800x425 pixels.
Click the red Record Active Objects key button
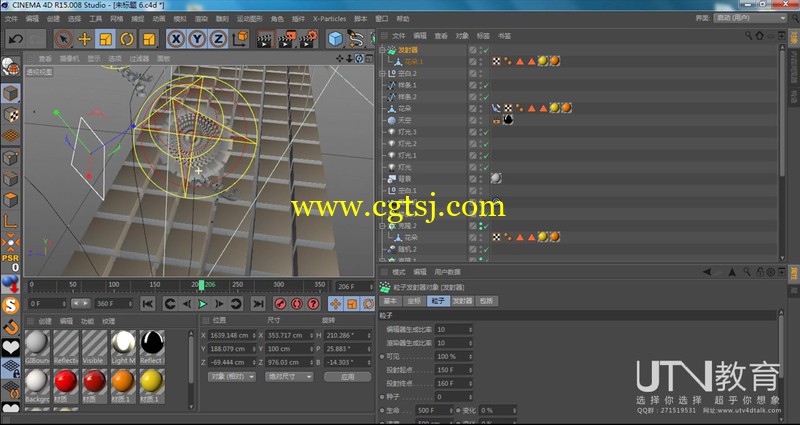pos(280,304)
